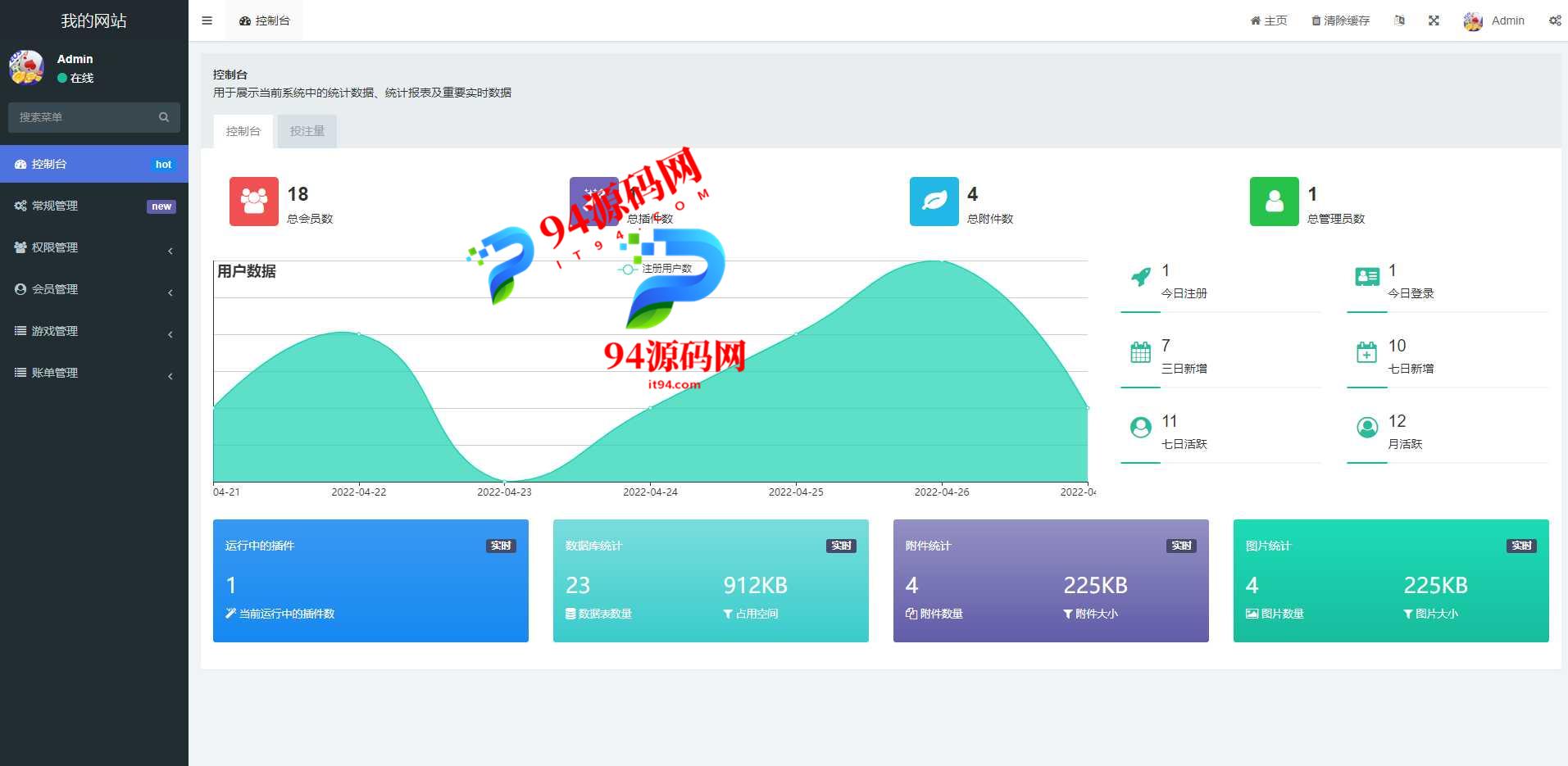
Task: Switch to the 投注量 tab
Action: click(307, 131)
